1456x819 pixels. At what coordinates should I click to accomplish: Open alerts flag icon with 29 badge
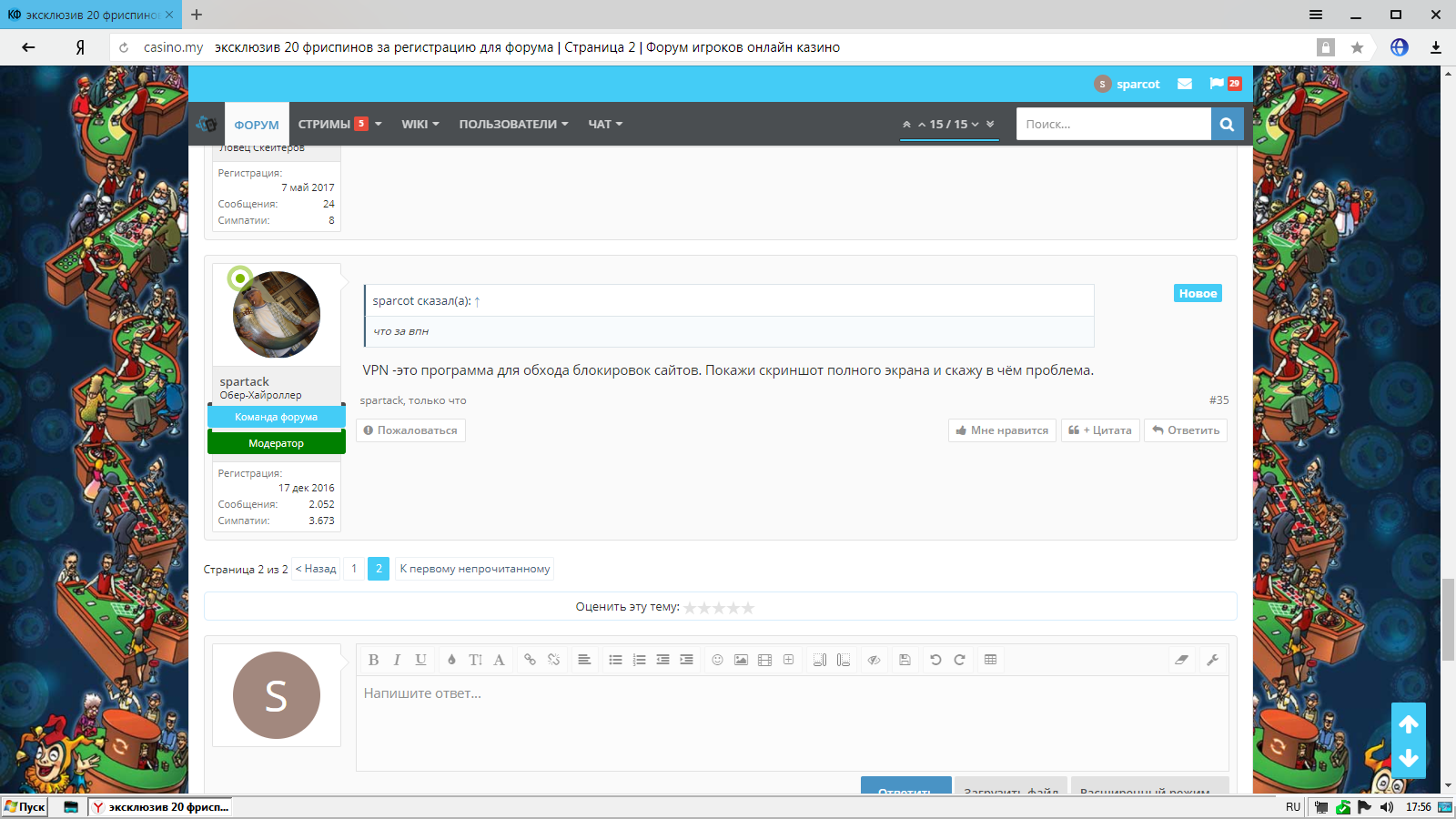click(1224, 84)
